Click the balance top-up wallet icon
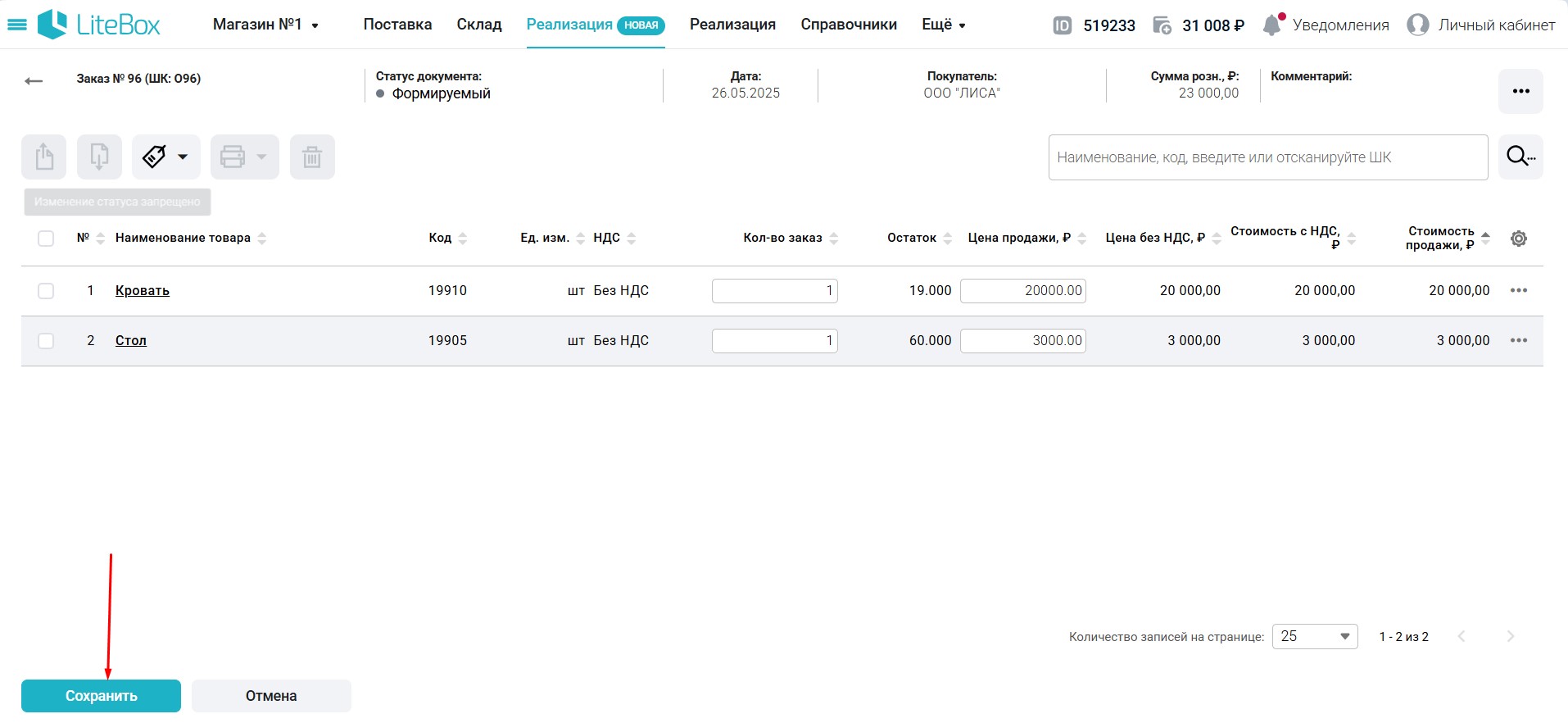 pos(1162,25)
